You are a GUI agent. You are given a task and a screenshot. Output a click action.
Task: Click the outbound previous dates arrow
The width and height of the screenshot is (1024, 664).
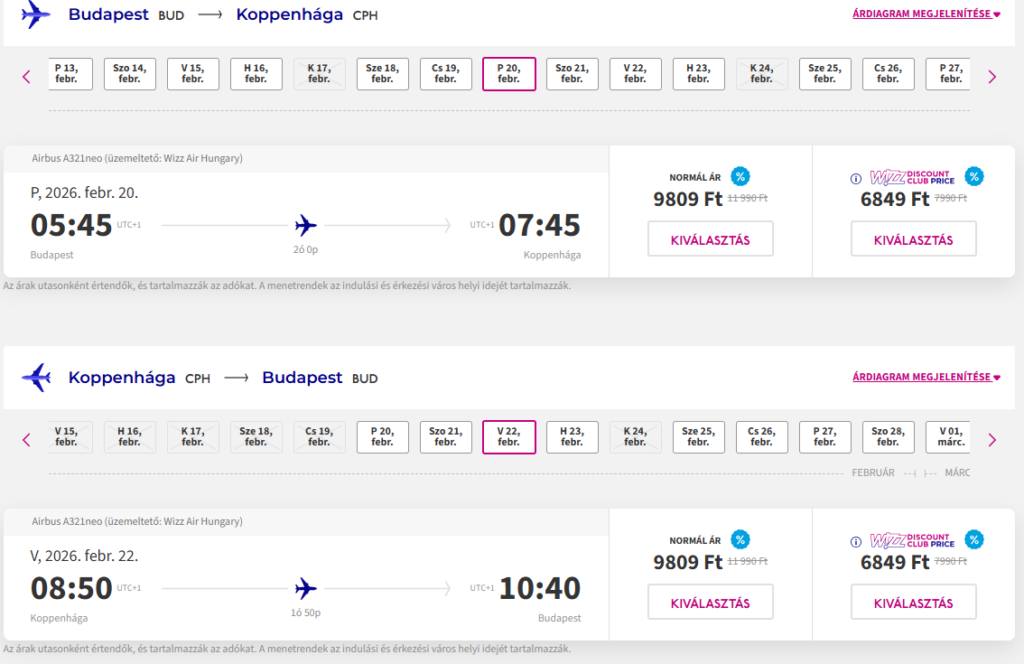pyautogui.click(x=27, y=76)
